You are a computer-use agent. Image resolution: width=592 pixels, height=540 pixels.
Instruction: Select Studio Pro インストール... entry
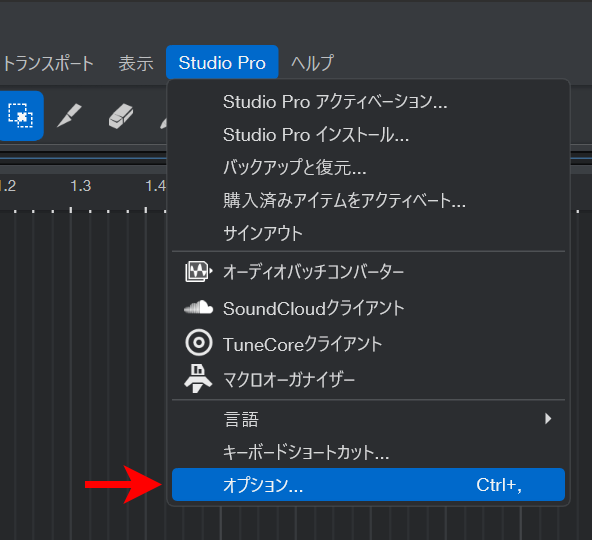tap(368, 134)
